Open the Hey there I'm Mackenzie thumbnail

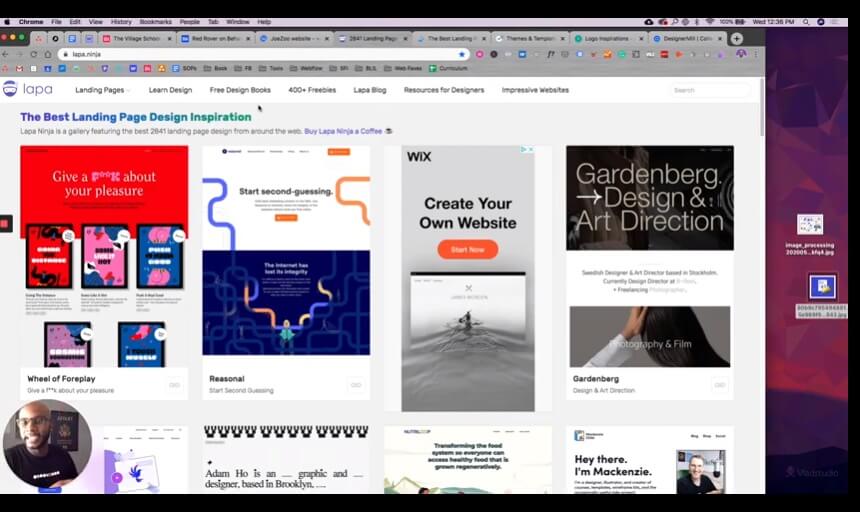[650, 460]
